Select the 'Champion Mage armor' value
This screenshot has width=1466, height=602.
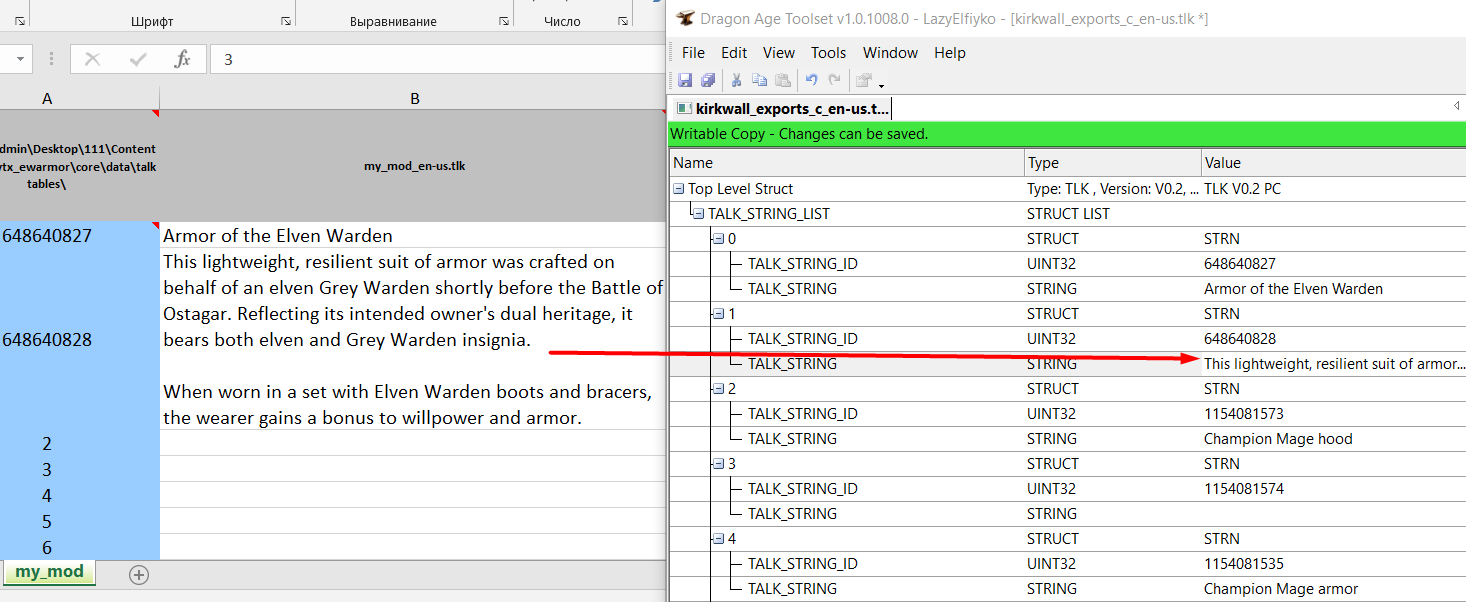pyautogui.click(x=1281, y=589)
